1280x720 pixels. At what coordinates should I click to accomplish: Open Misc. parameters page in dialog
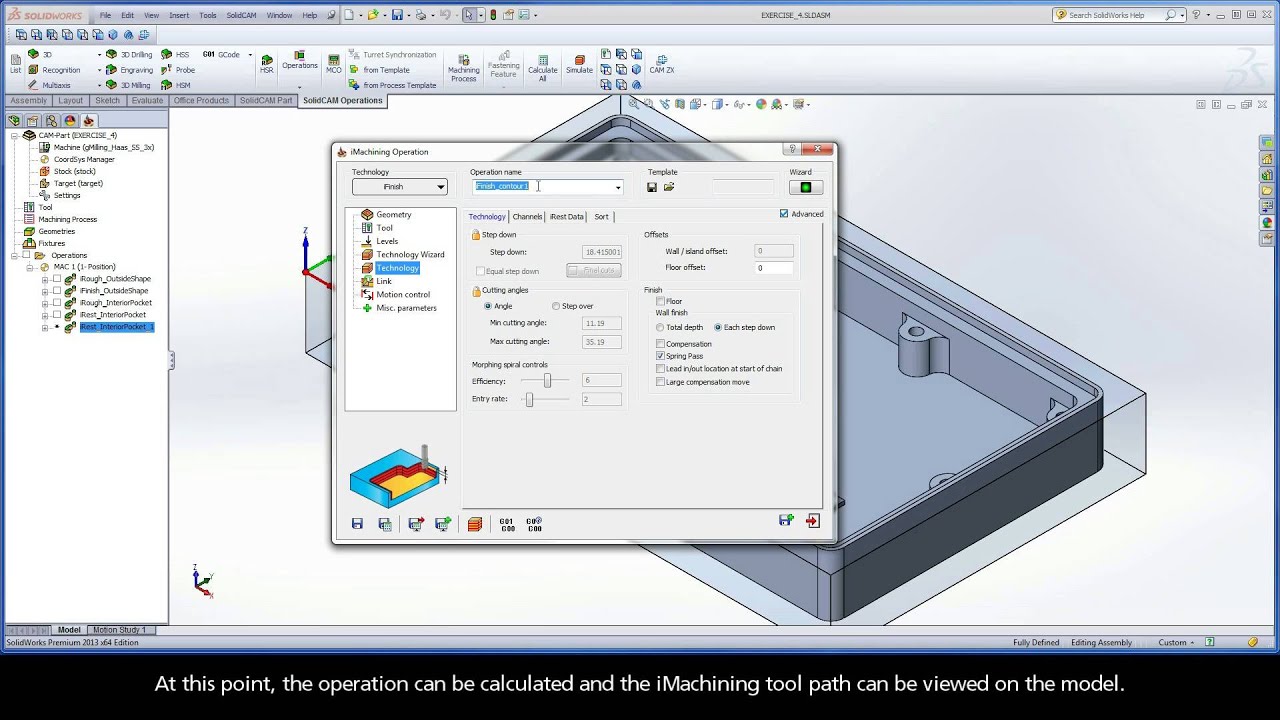pos(406,308)
